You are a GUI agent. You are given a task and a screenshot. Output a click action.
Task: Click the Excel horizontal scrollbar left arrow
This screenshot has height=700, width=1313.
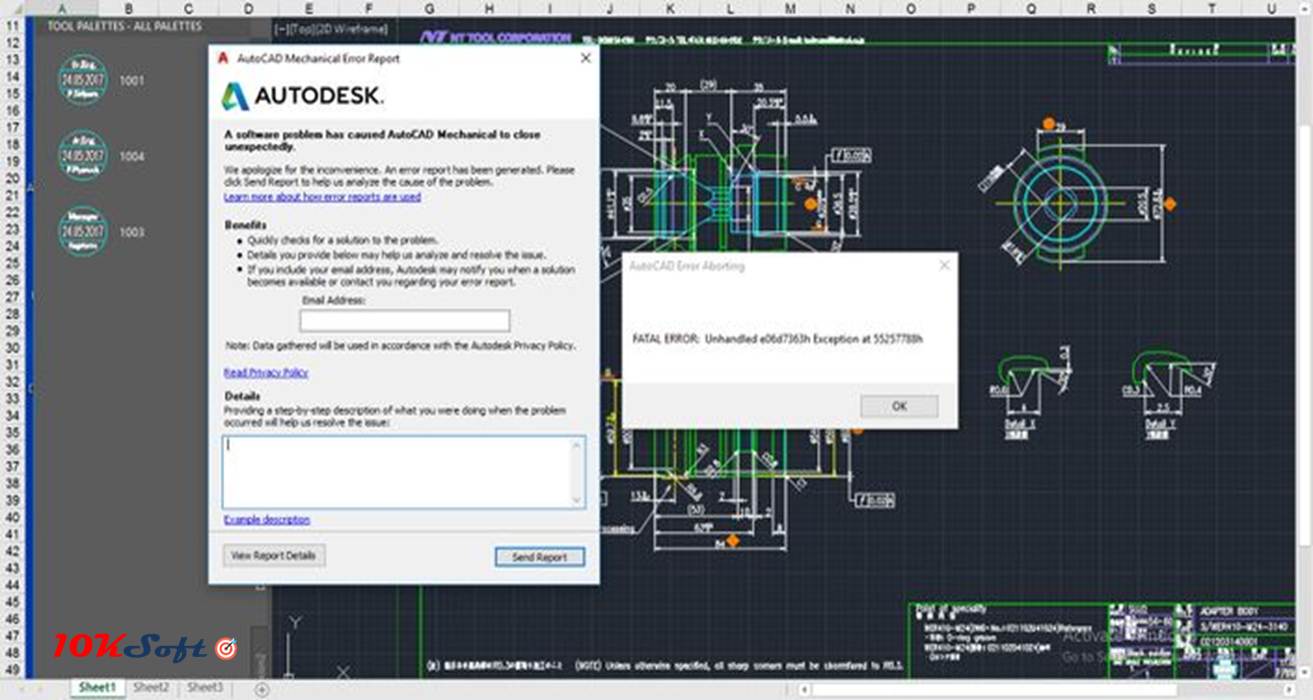[804, 689]
